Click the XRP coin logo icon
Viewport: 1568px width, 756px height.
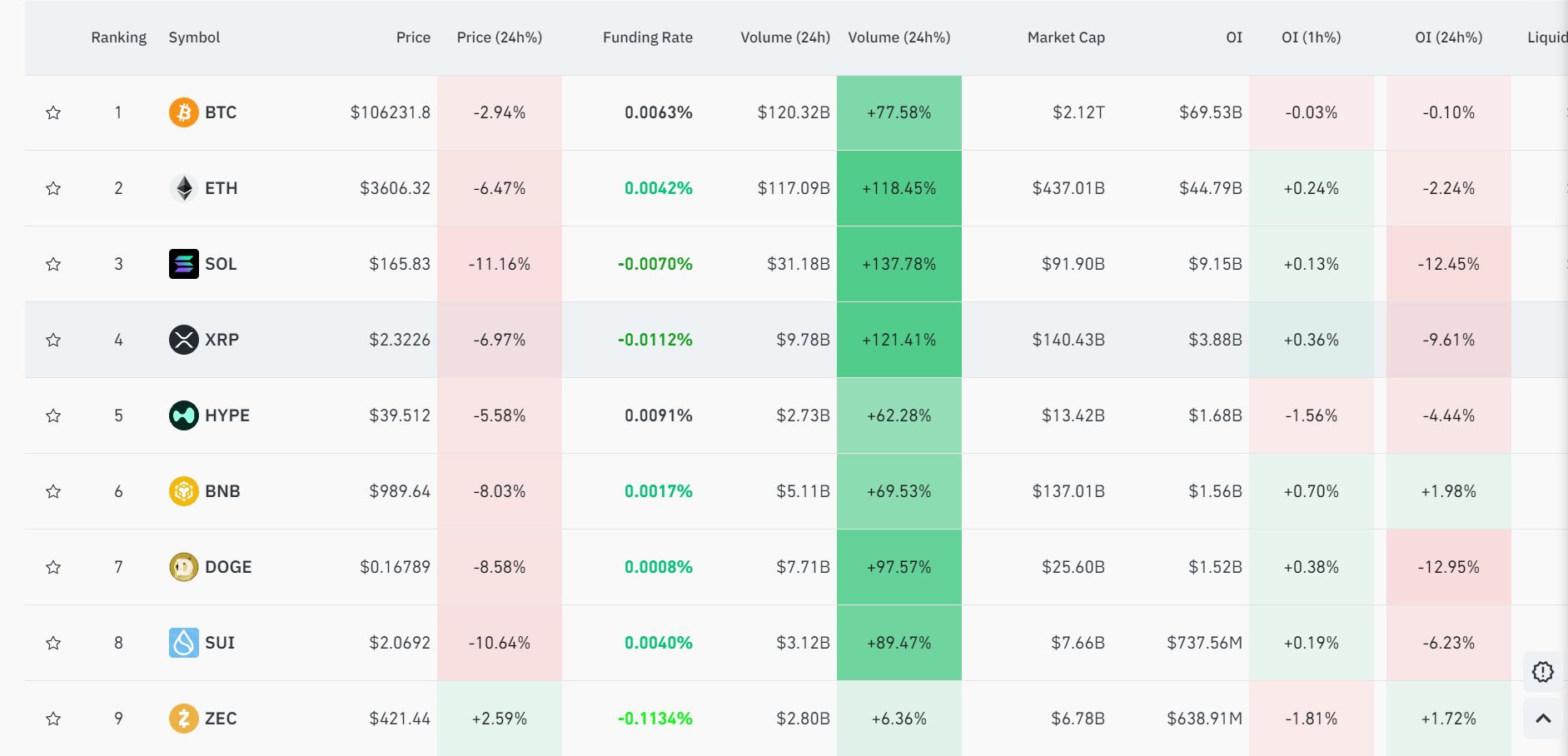(x=183, y=340)
